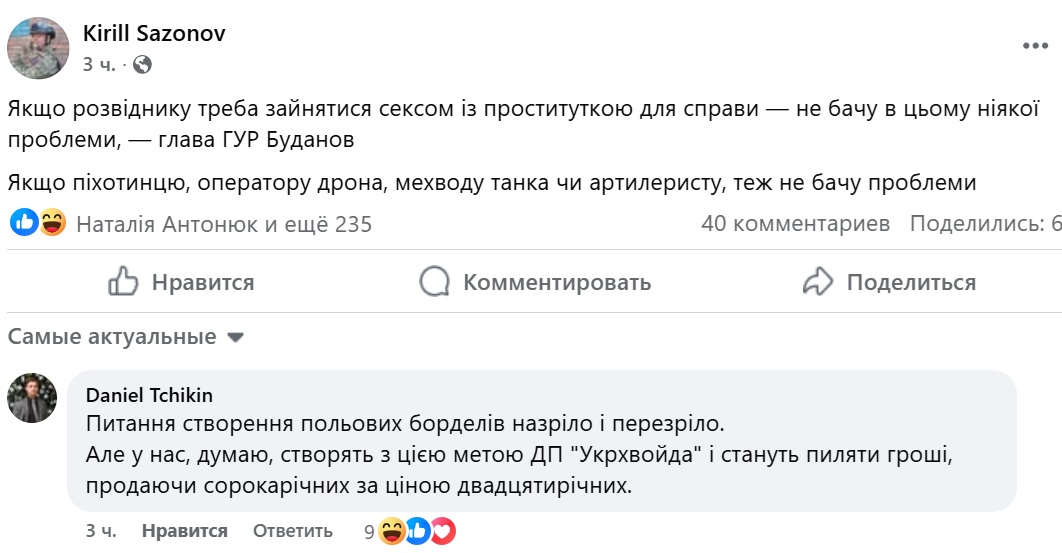Click the Kirill Sazonov author name

(x=154, y=33)
